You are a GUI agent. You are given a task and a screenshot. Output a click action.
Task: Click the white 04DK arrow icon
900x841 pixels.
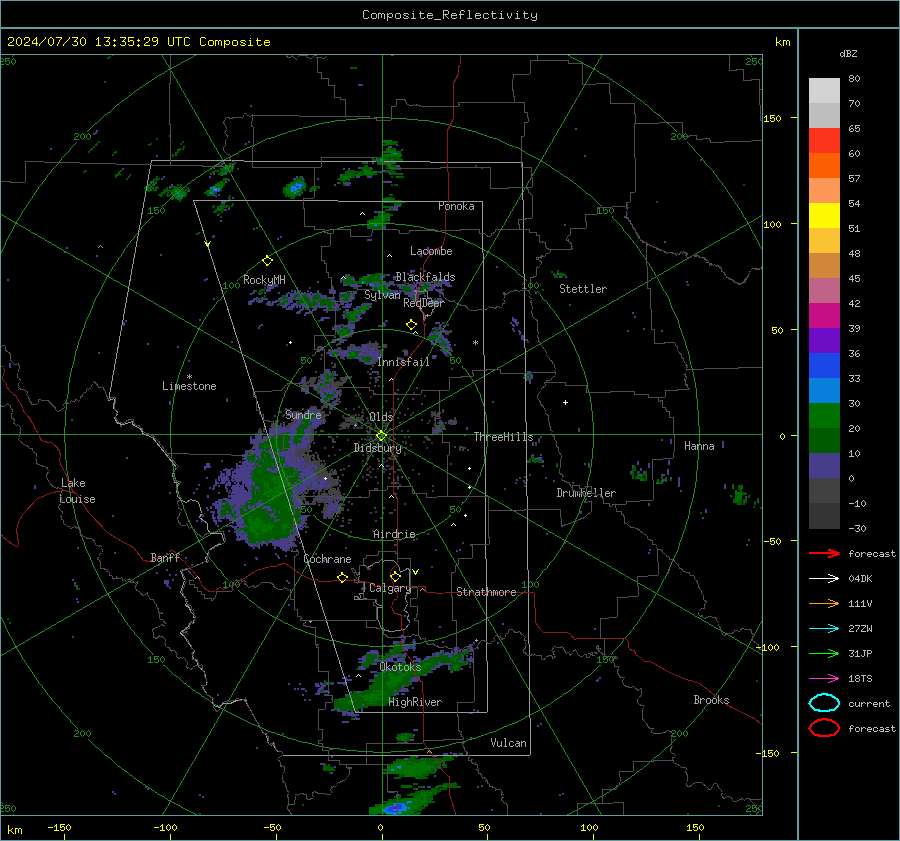824,579
